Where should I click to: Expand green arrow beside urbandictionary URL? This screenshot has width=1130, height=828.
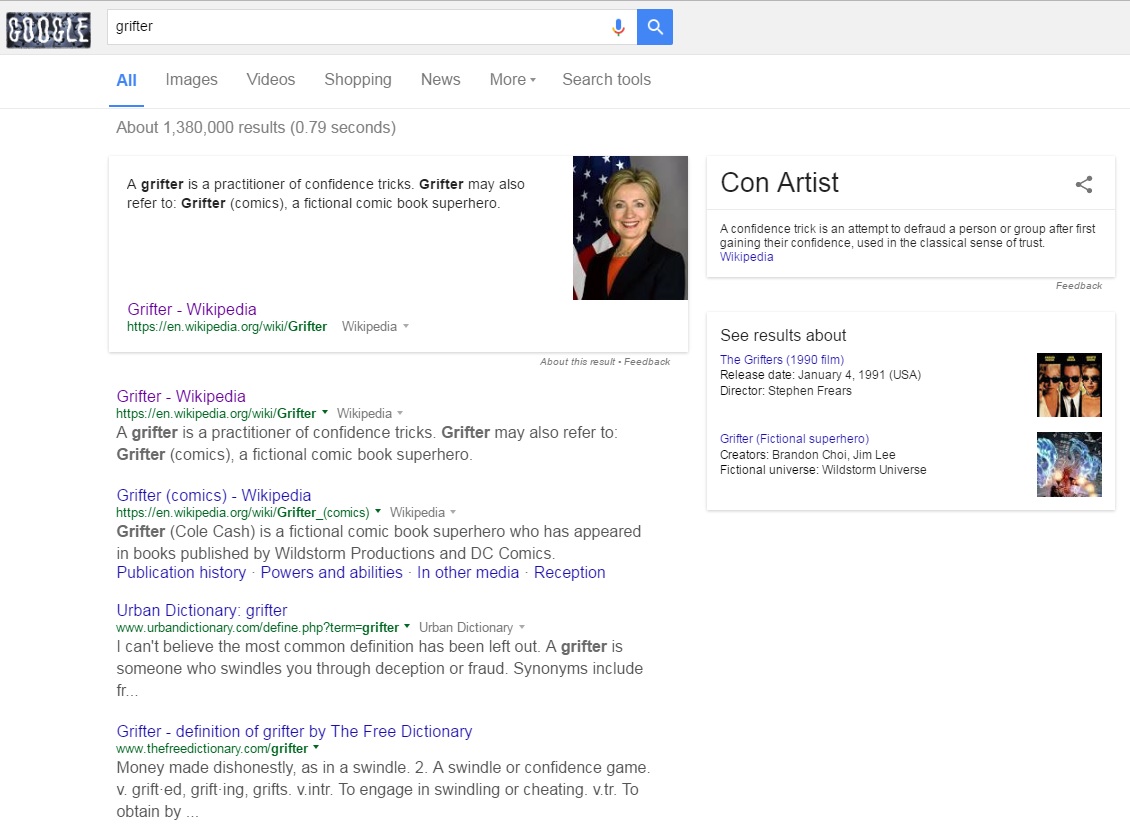point(407,626)
